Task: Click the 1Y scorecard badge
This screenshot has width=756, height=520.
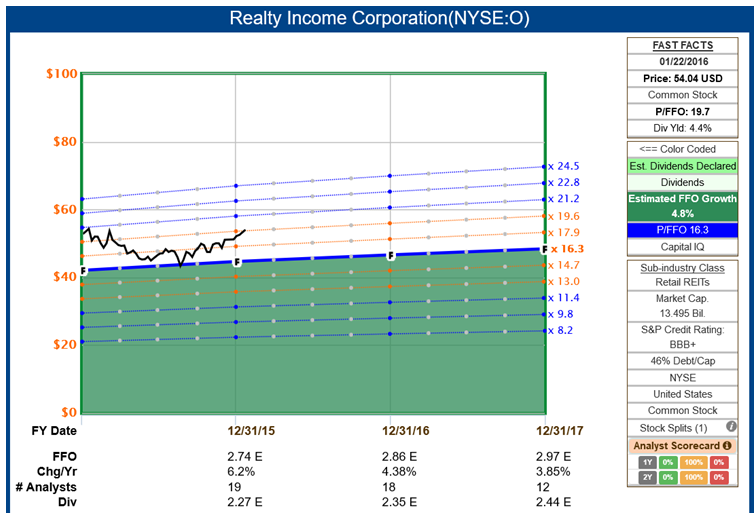Action: (647, 461)
